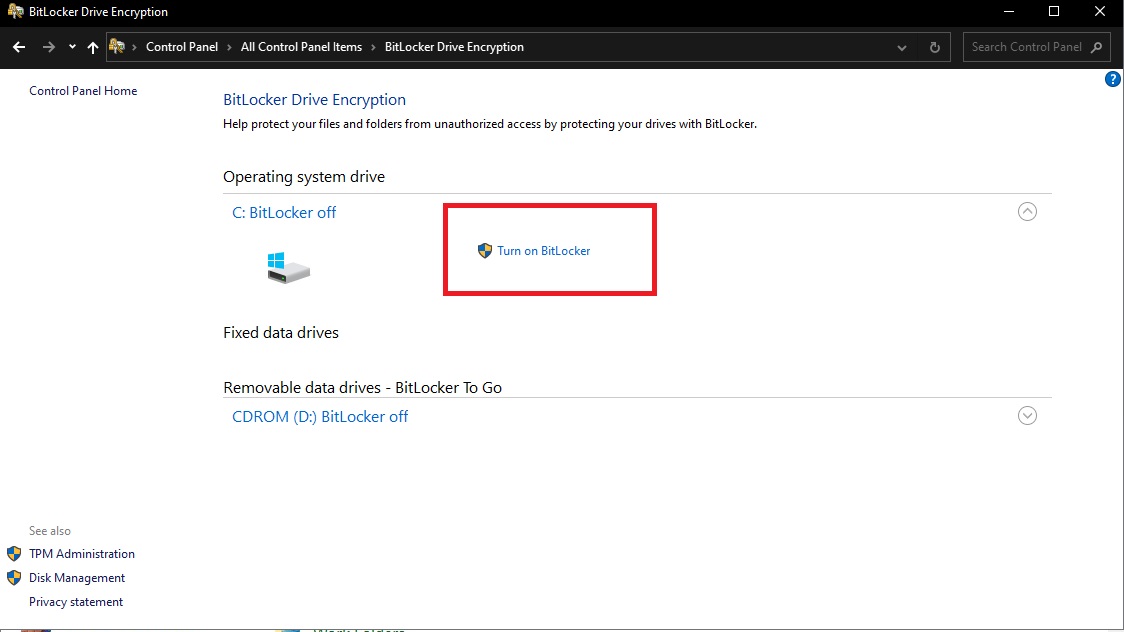Click the search magnifier icon
Image resolution: width=1124 pixels, height=632 pixels.
click(1096, 47)
